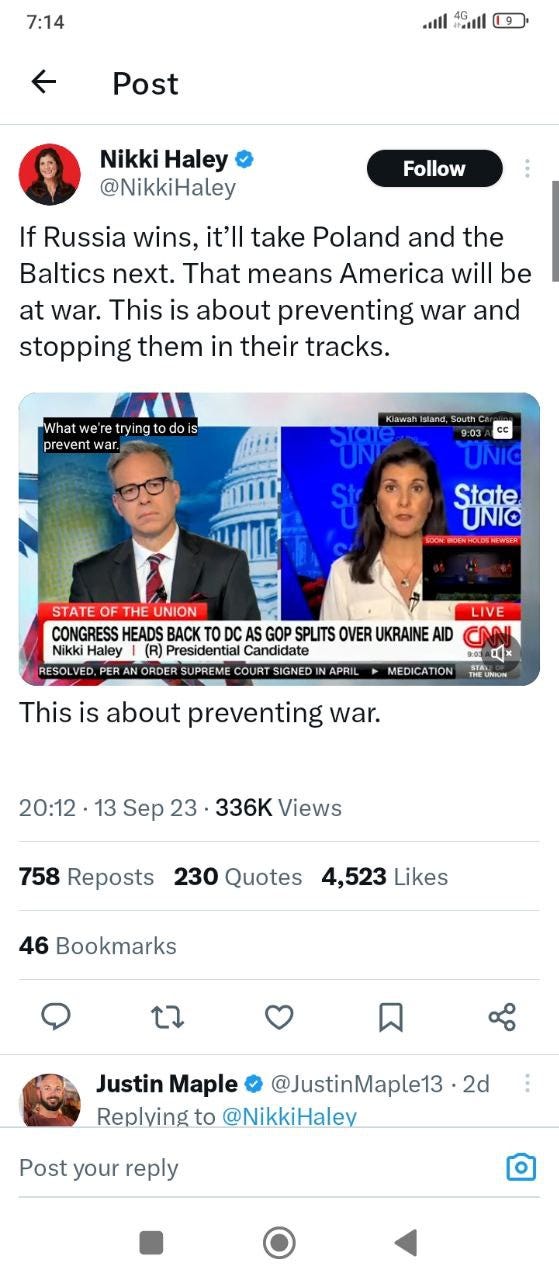The height and width of the screenshot is (1280, 559).
Task: Like the post with heart icon
Action: click(x=279, y=1017)
